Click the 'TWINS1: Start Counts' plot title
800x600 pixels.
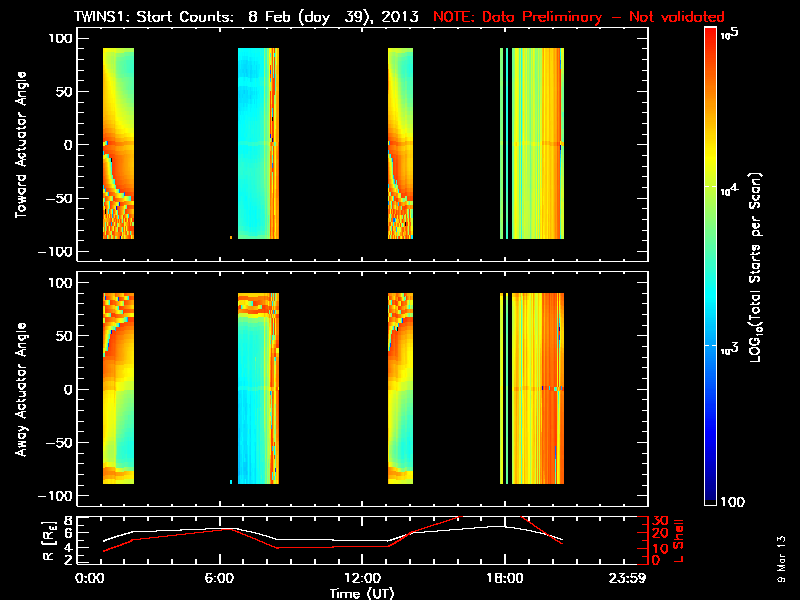(154, 16)
